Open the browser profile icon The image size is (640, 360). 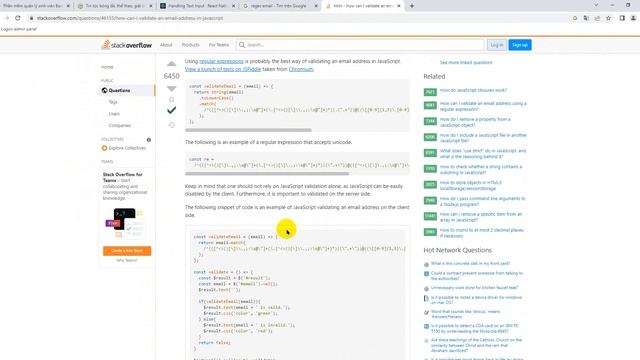click(633, 18)
